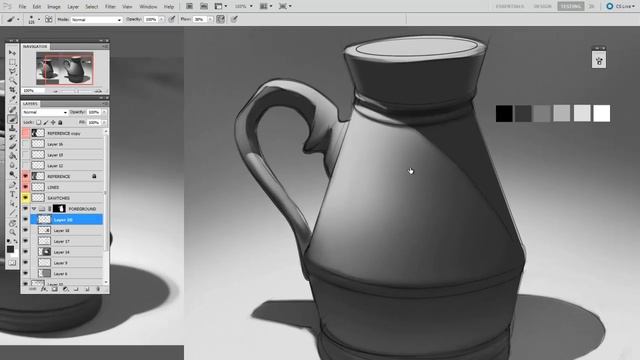Select the Move tool

coord(12,53)
